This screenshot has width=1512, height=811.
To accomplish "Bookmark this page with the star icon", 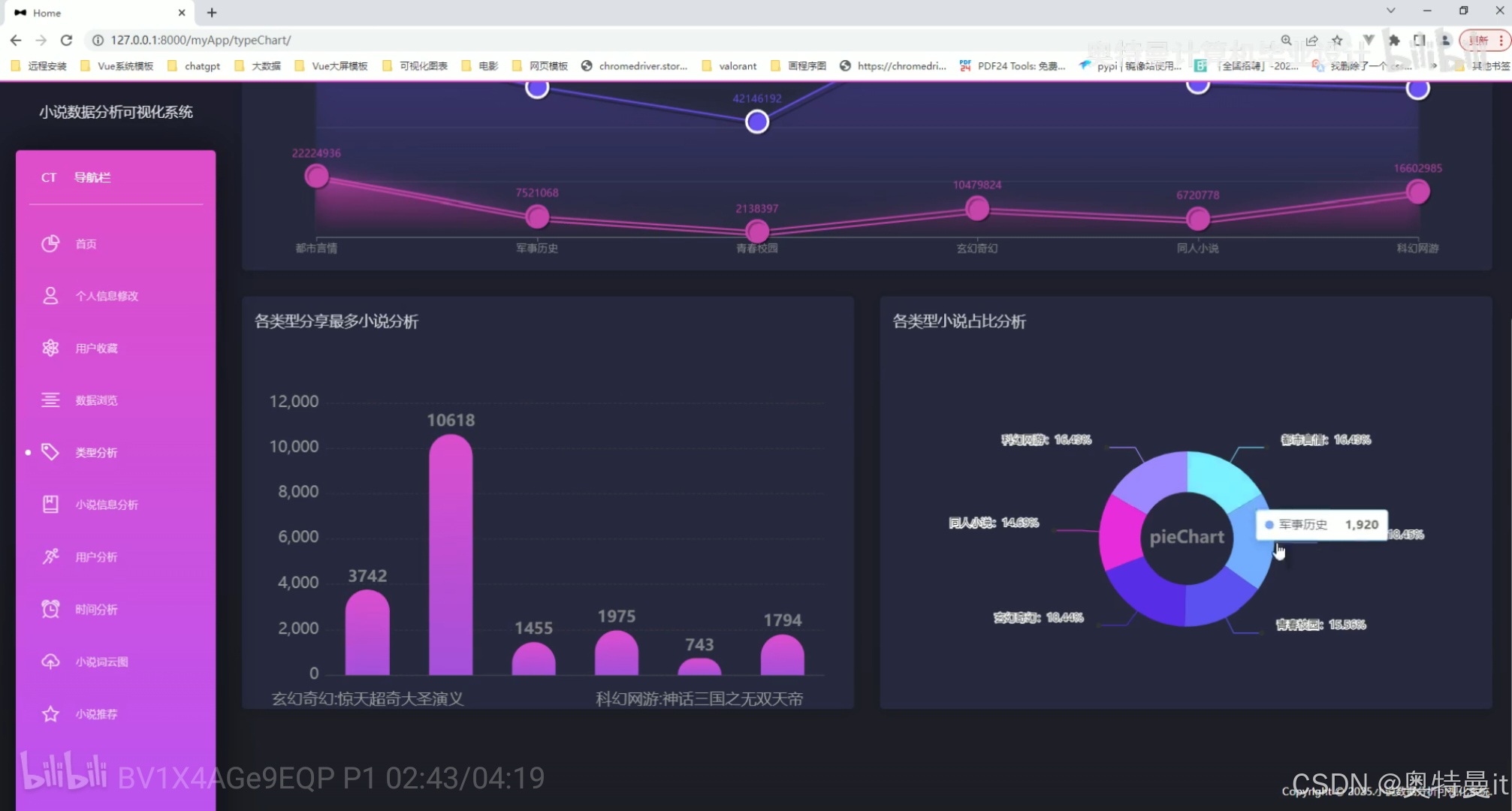I will coord(1338,40).
